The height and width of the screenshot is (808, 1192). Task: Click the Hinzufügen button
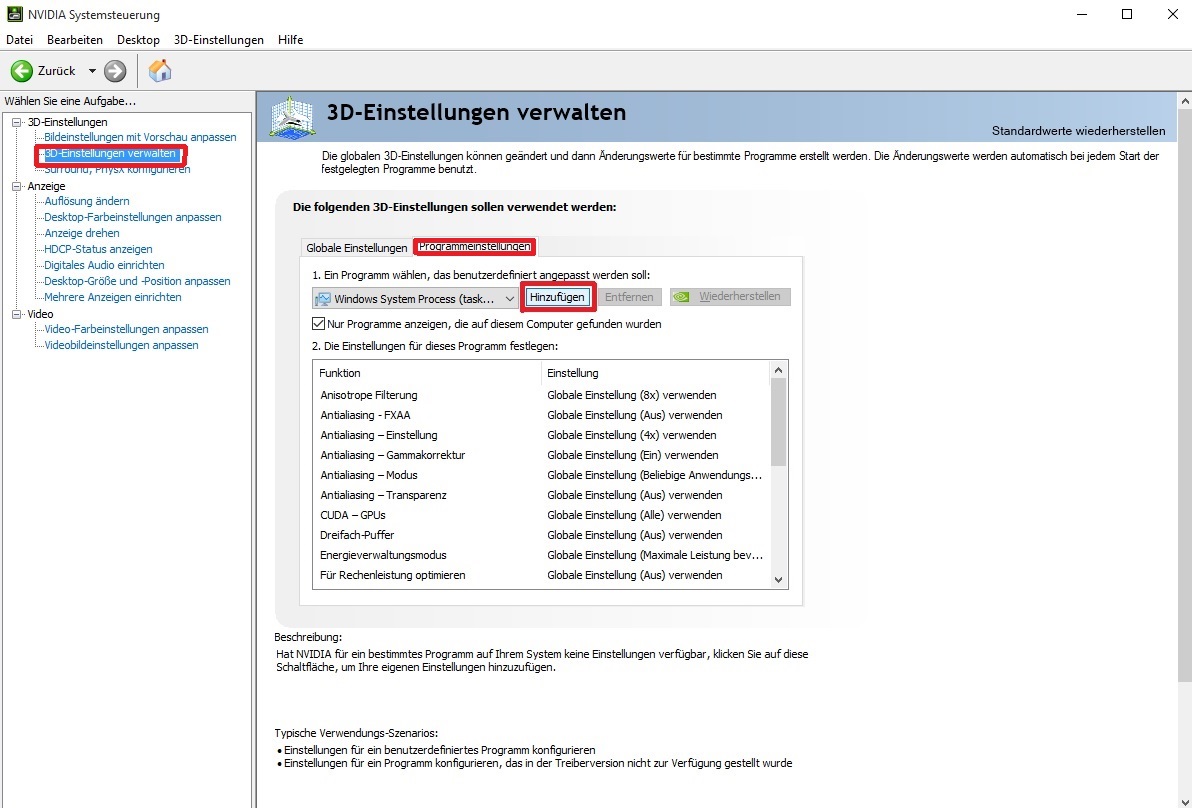pyautogui.click(x=557, y=297)
